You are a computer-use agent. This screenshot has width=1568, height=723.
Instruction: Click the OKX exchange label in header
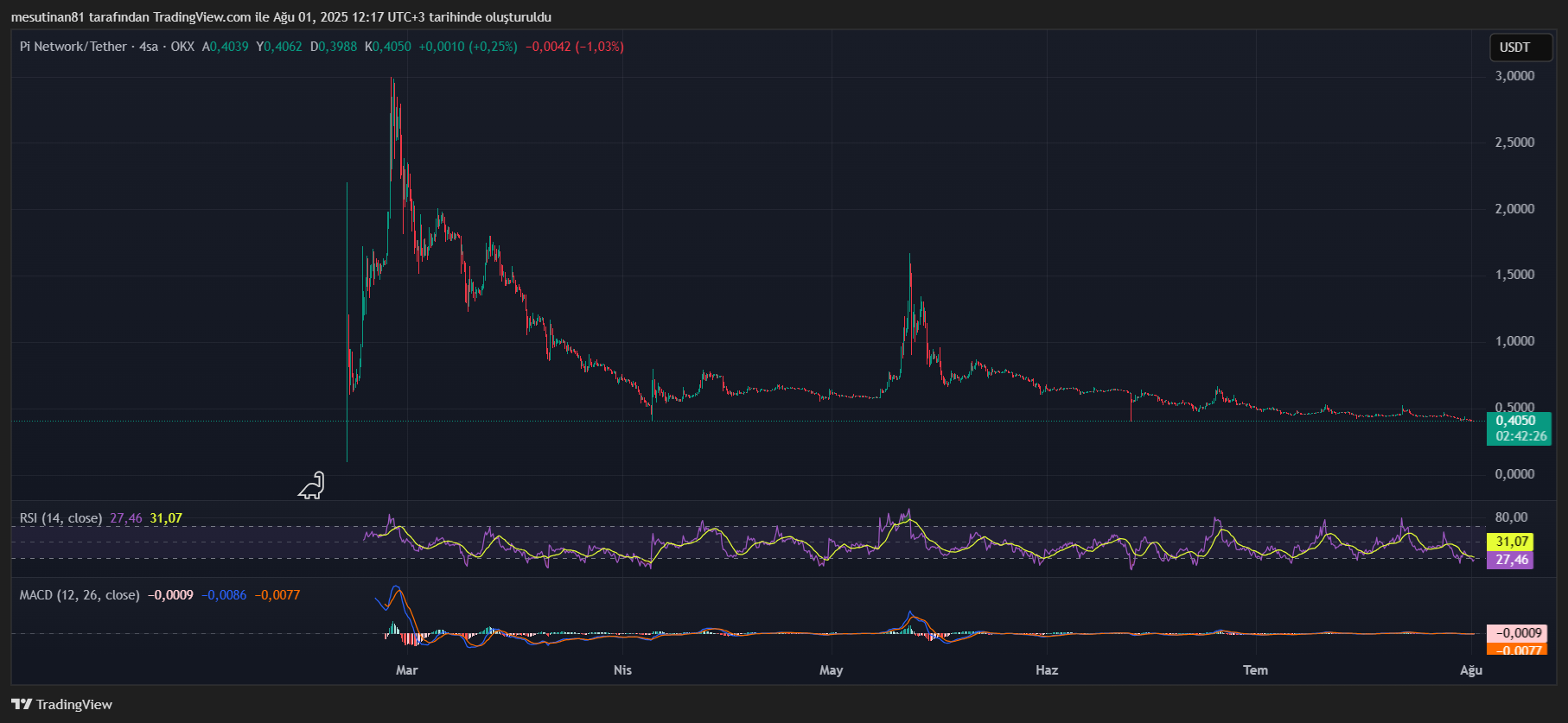coord(182,47)
